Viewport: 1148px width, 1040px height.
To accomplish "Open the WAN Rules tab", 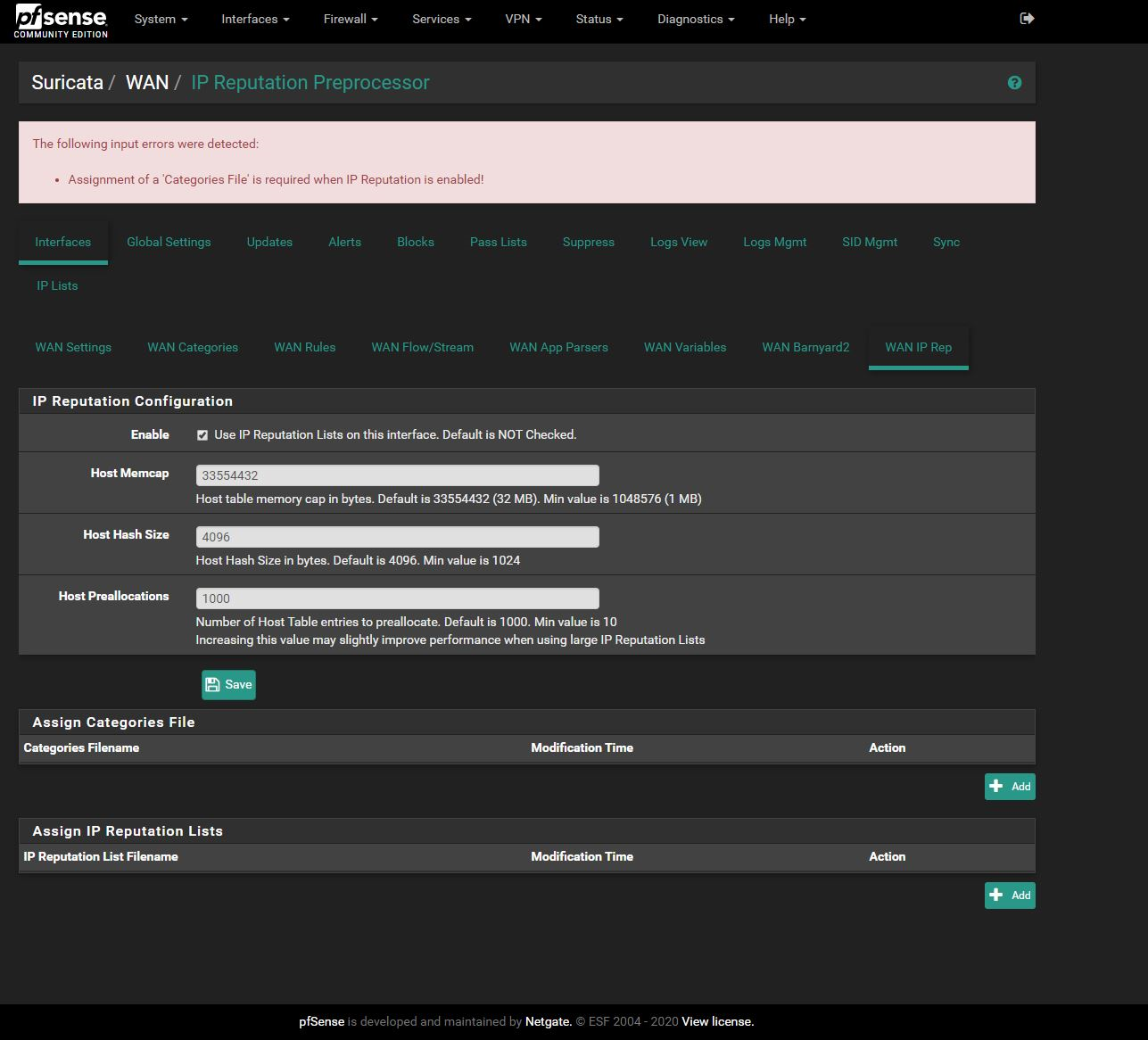I will (305, 347).
